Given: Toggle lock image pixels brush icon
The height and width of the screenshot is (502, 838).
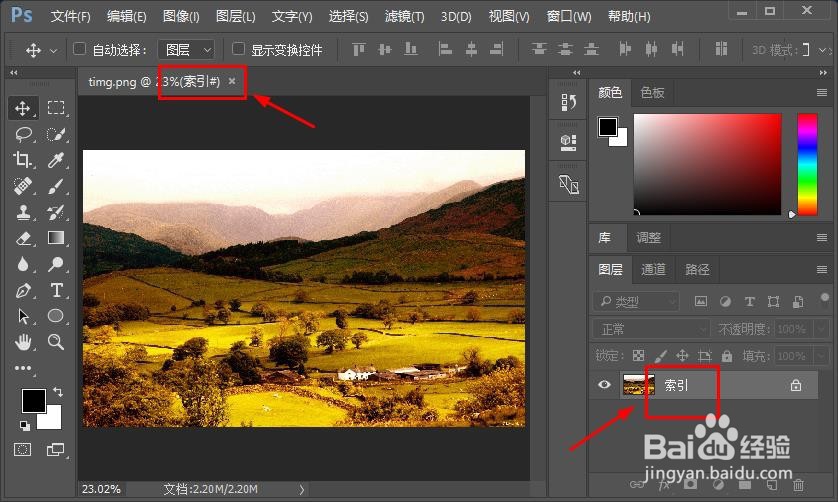Looking at the screenshot, I should coord(661,356).
